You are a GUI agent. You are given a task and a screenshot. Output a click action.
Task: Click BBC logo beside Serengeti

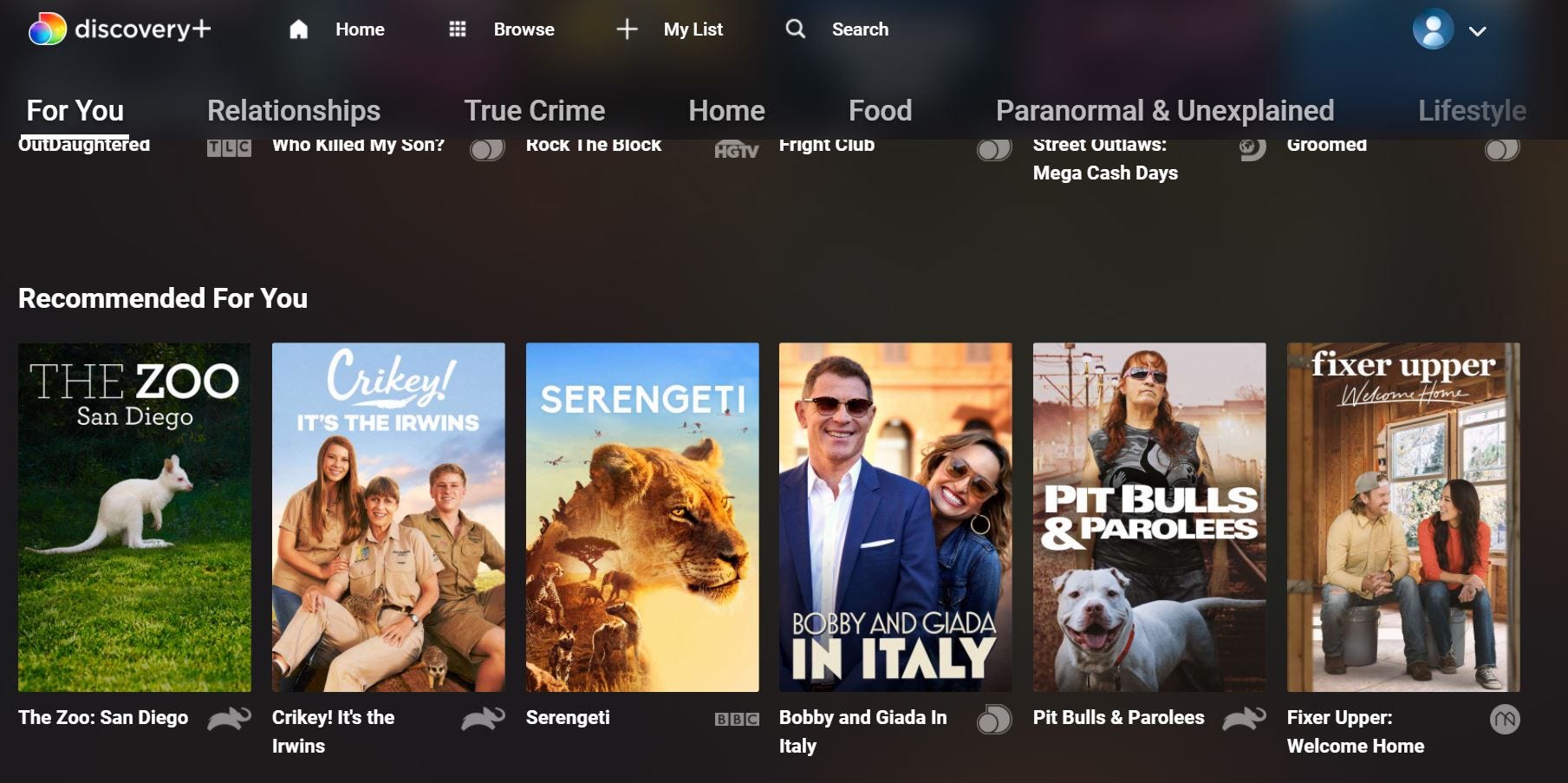pyautogui.click(x=737, y=719)
